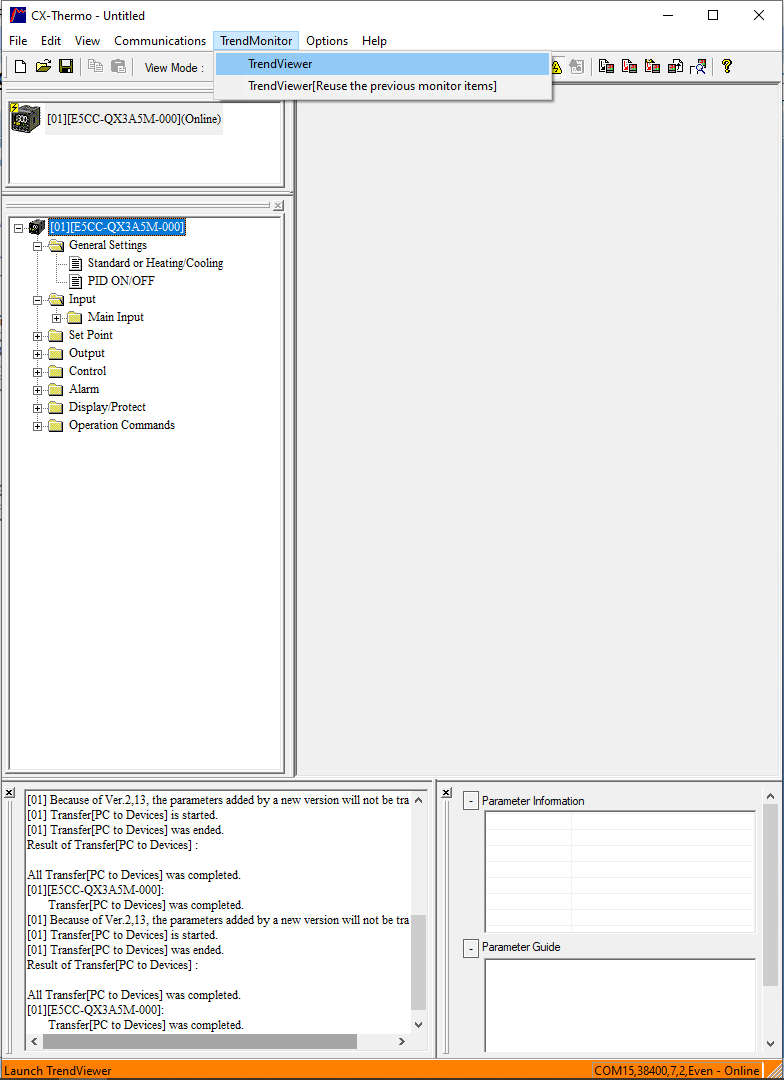Select the General Settings tree item
Screen dimensions: 784x1080
coord(107,245)
